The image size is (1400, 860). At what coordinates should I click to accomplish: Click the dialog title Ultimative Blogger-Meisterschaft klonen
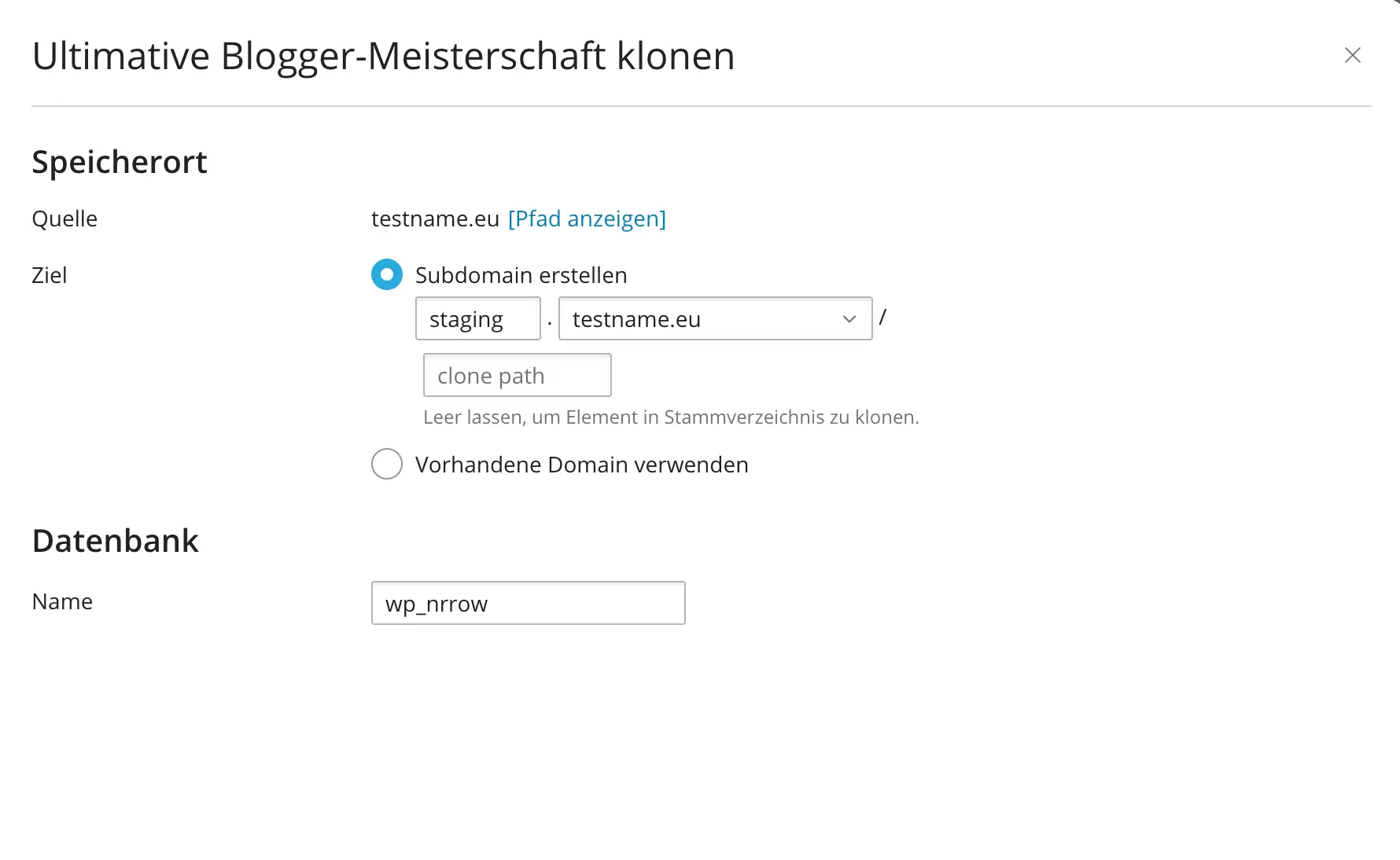(383, 55)
